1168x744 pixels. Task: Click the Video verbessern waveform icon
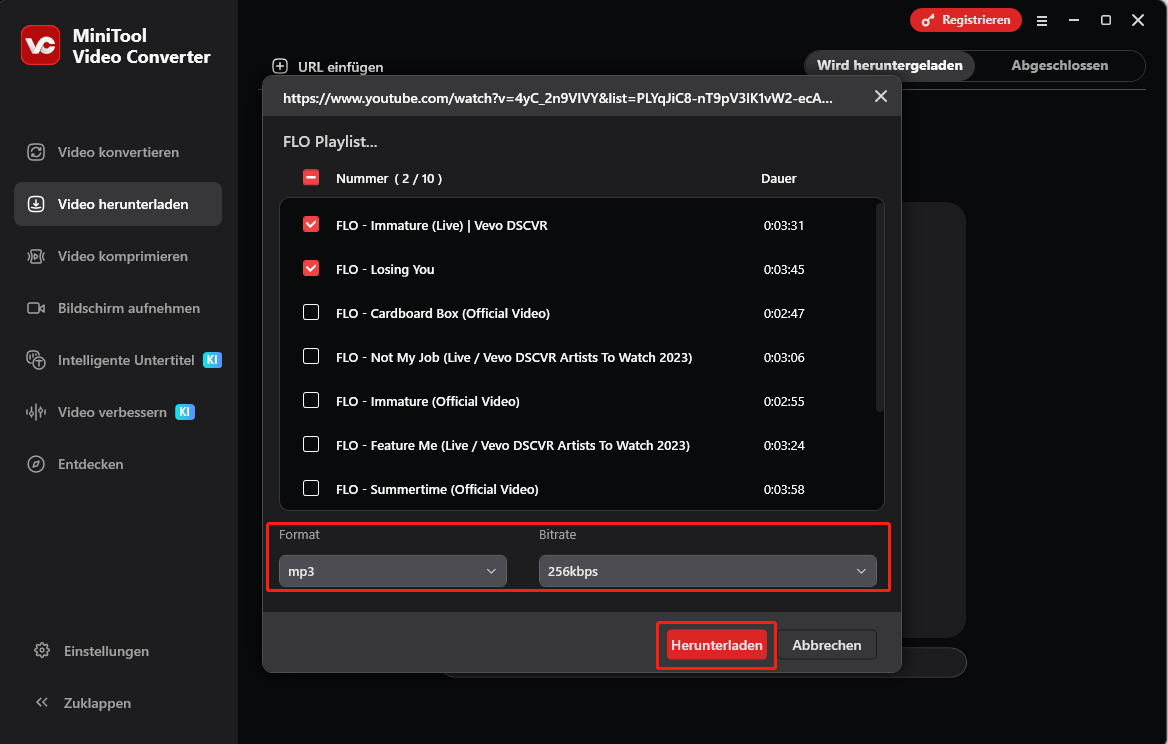pyautogui.click(x=36, y=412)
